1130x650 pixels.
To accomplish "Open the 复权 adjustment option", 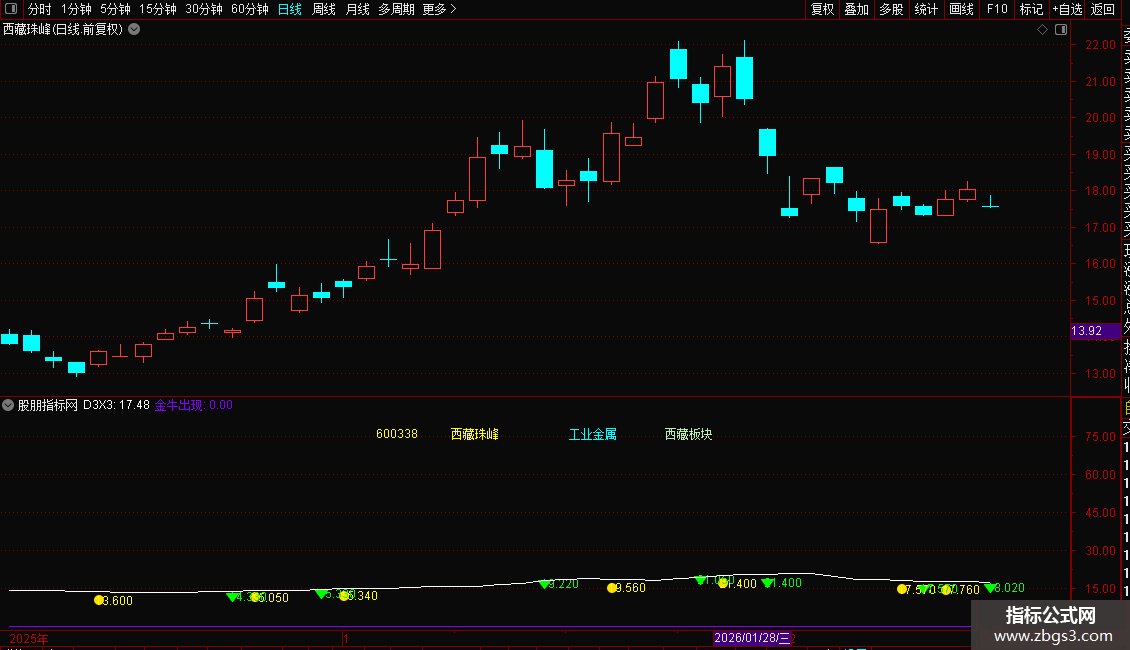I will [x=822, y=9].
